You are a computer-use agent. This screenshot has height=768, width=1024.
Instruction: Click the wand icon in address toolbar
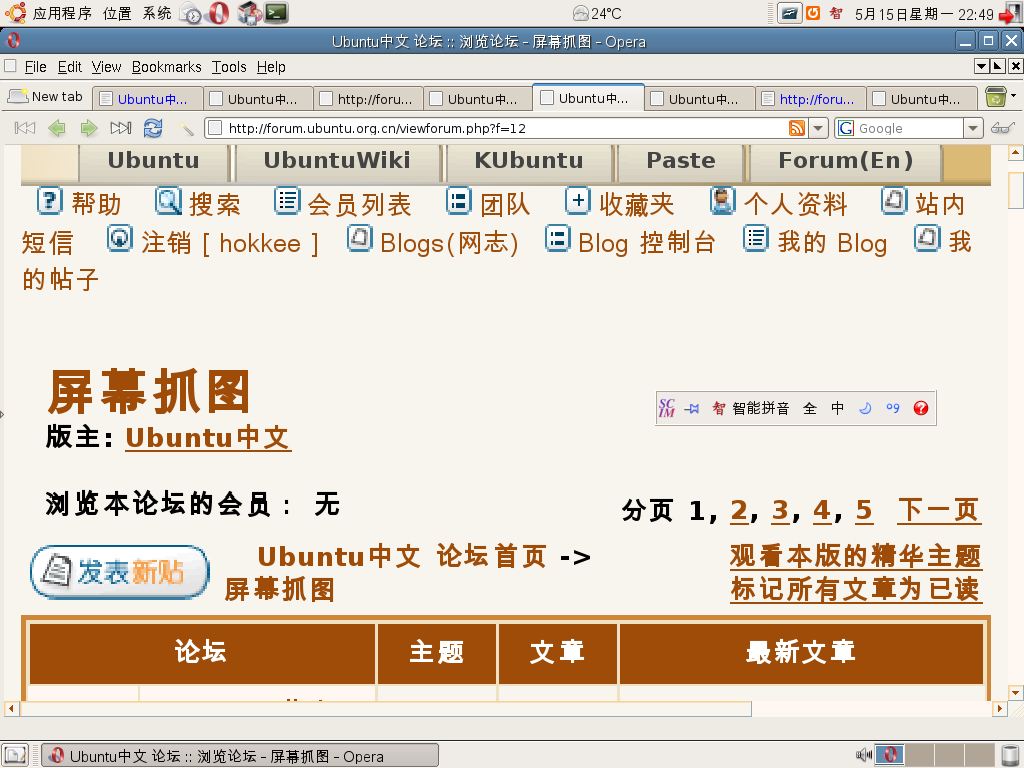click(187, 128)
